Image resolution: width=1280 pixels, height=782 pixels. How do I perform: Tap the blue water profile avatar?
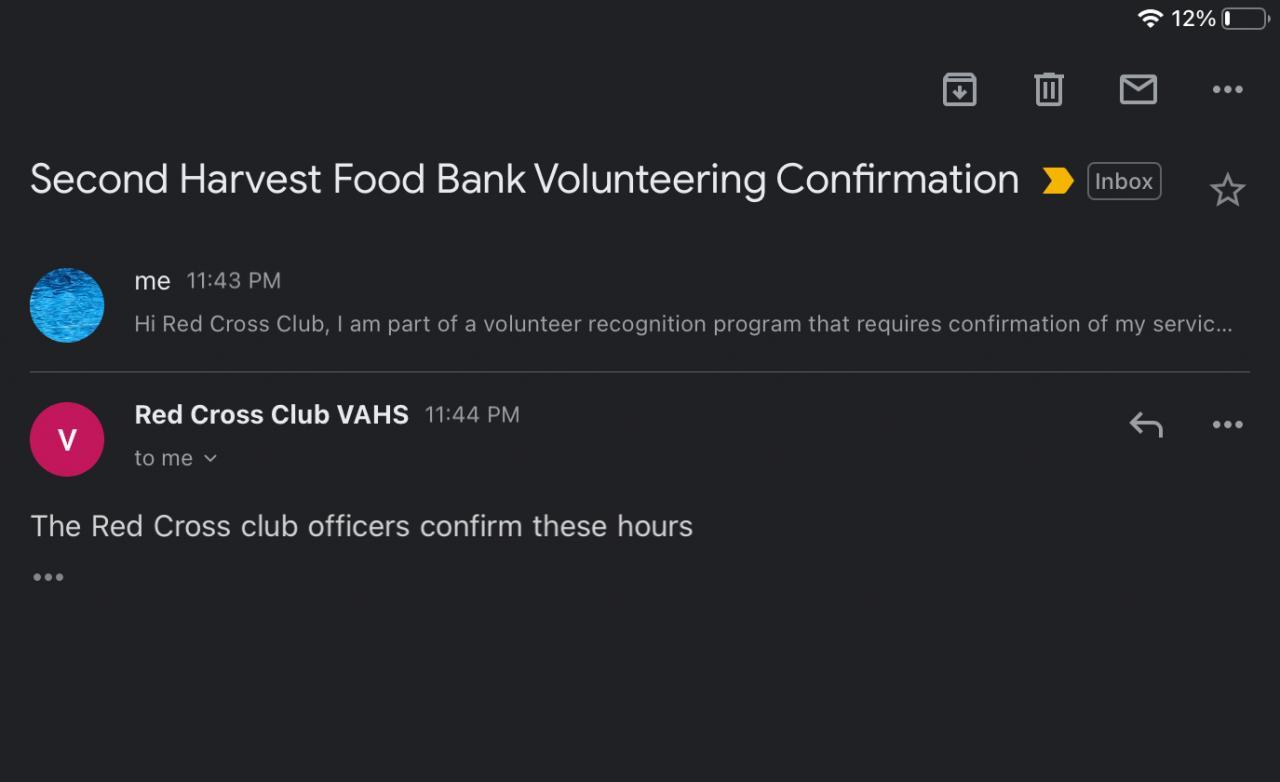click(67, 305)
